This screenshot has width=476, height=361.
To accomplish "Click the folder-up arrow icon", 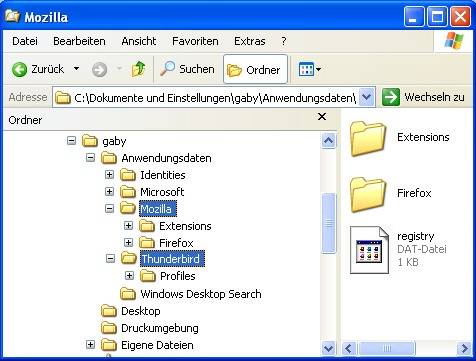I will click(138, 69).
